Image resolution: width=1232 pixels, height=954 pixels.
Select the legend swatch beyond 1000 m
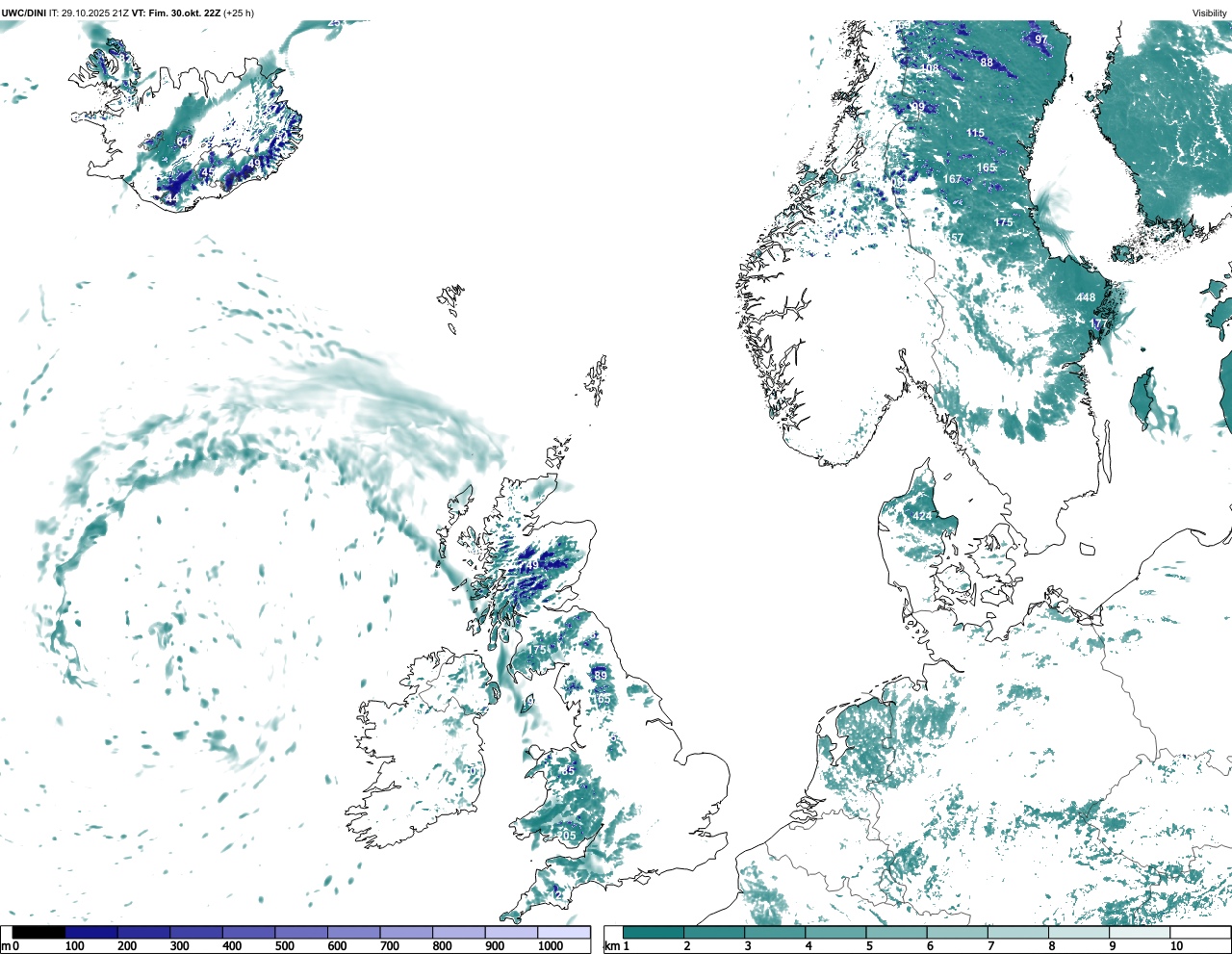pyautogui.click(x=564, y=932)
